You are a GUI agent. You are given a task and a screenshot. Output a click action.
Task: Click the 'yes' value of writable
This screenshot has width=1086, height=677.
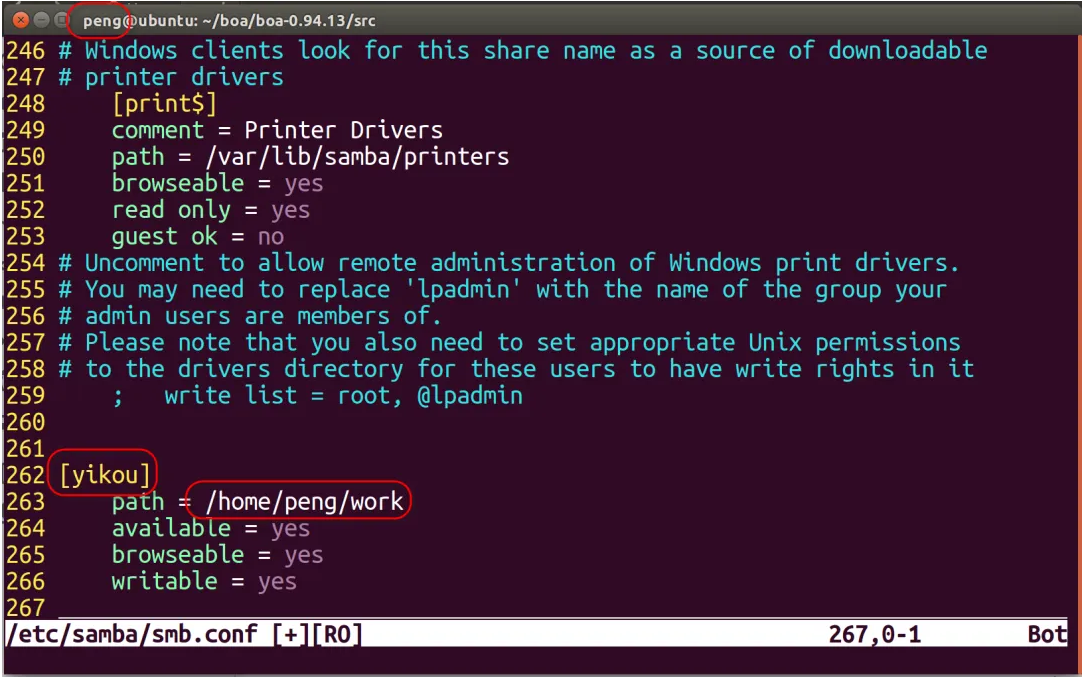point(276,581)
